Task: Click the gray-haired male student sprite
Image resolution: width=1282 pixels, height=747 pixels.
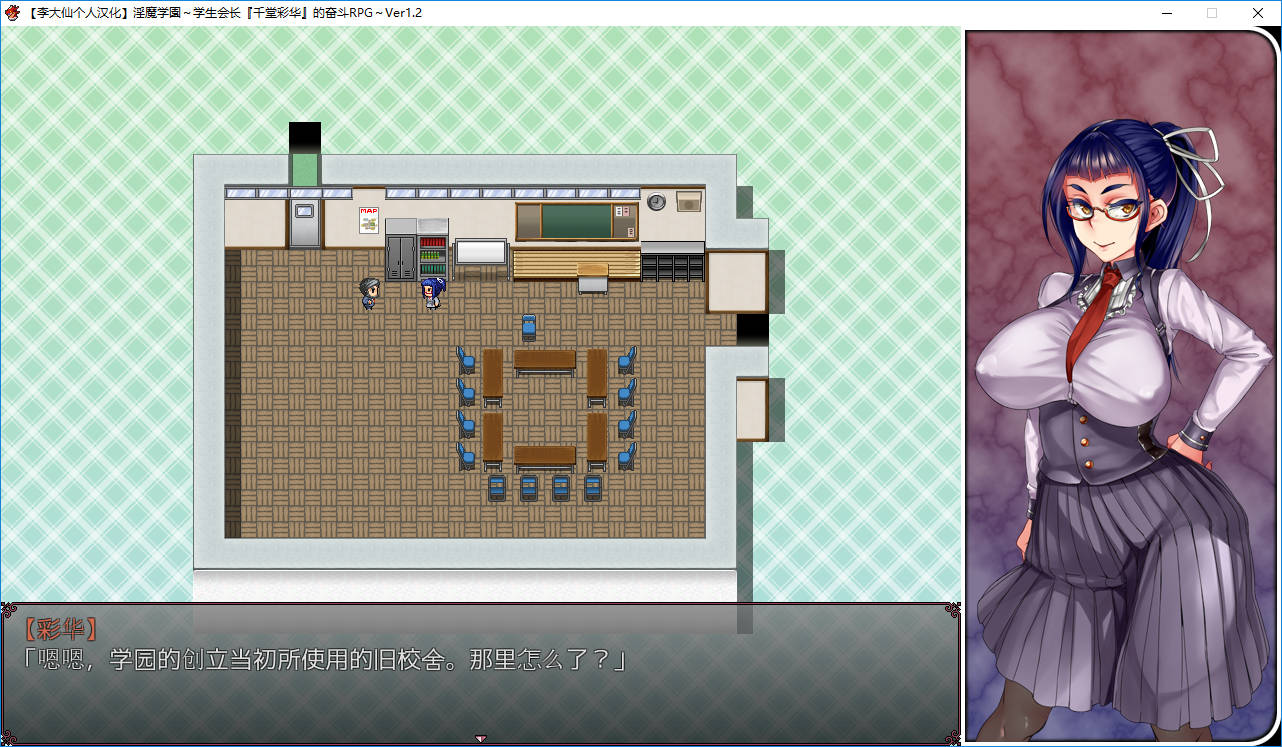Action: [x=369, y=293]
